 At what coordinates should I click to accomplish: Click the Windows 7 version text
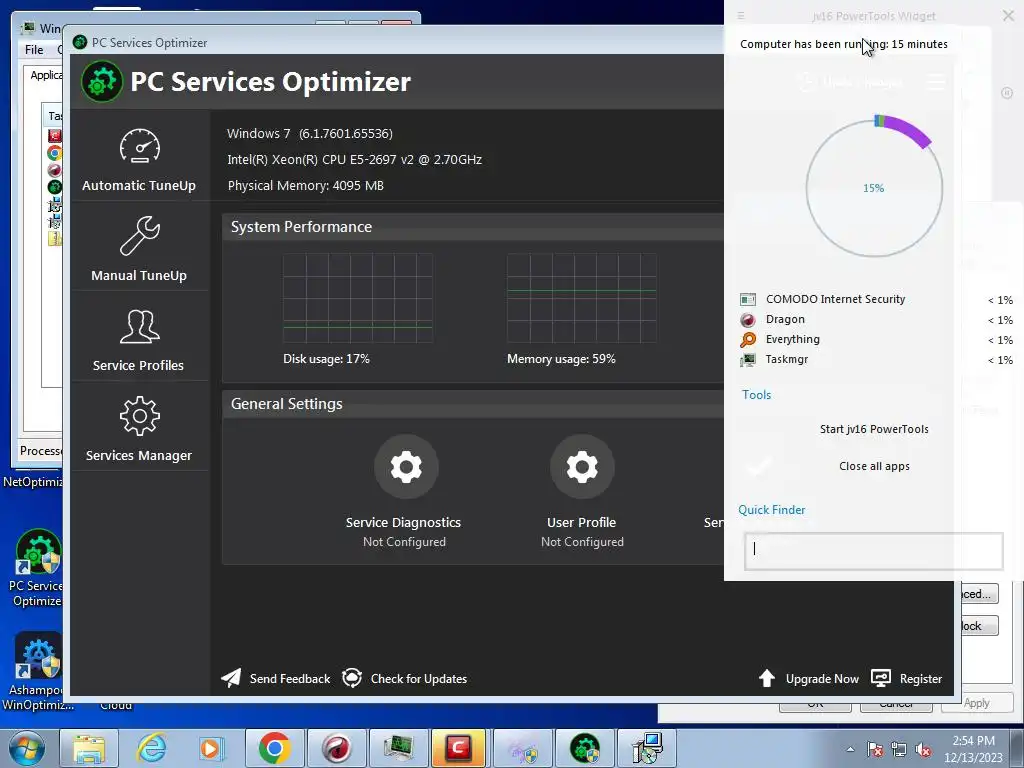coord(310,134)
